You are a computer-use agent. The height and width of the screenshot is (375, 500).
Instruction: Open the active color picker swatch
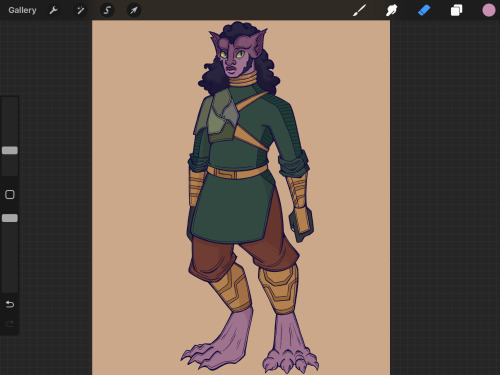coord(489,10)
